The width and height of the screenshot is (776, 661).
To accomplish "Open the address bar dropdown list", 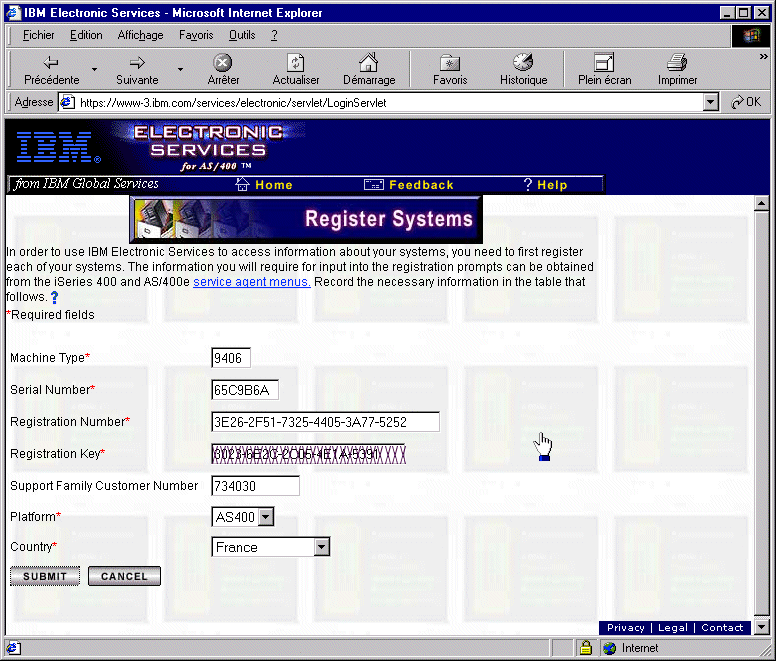I will (711, 102).
